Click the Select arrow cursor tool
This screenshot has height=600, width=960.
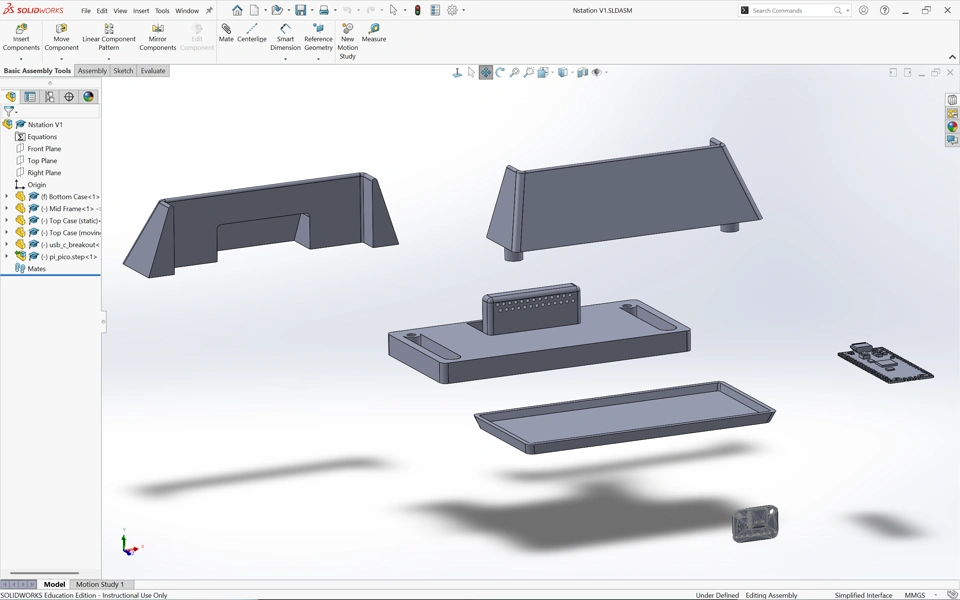pos(393,10)
